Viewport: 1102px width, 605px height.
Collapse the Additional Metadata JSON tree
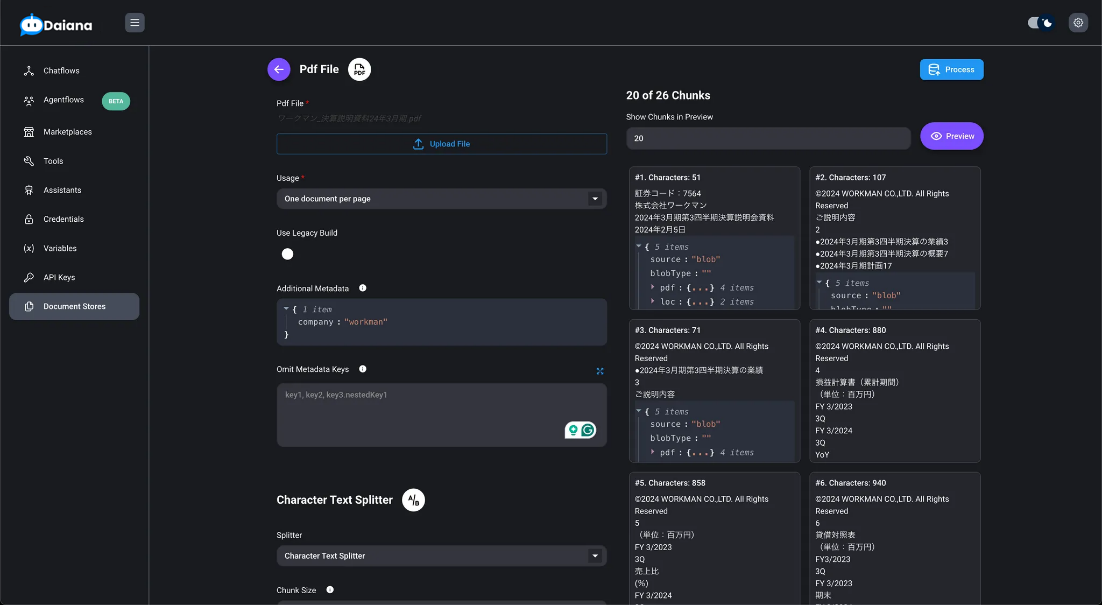[286, 309]
